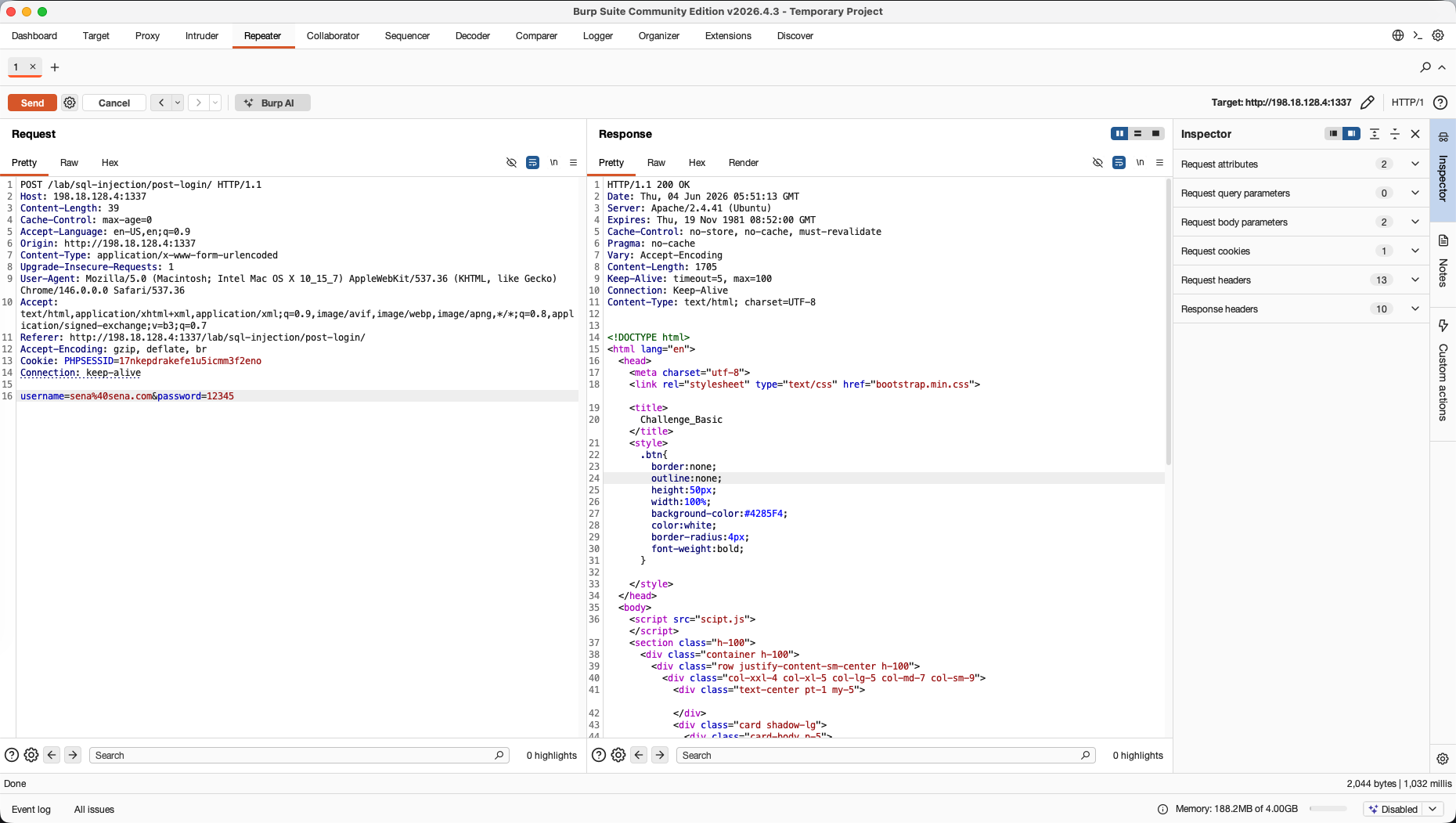Send the request with Send button

pos(32,103)
